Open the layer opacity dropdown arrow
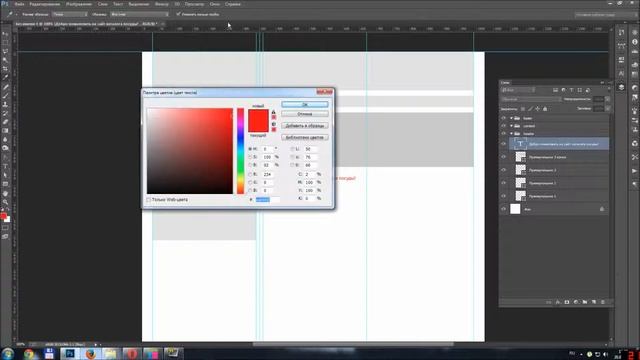 tap(607, 99)
